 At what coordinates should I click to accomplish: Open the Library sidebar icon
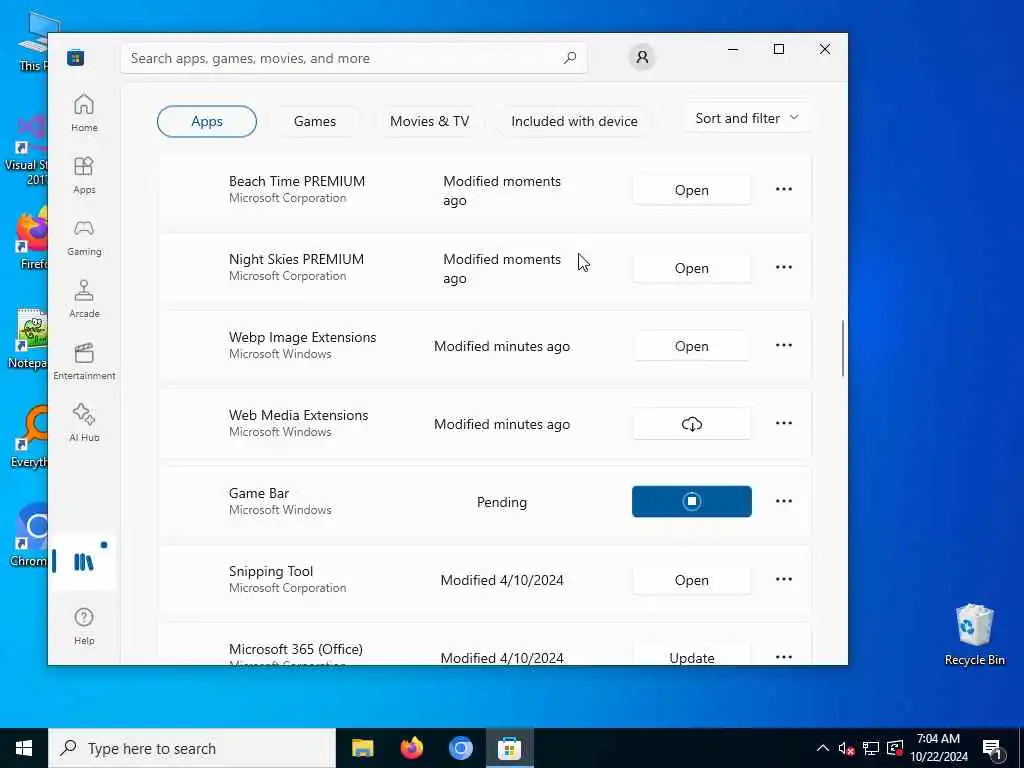pyautogui.click(x=83, y=562)
